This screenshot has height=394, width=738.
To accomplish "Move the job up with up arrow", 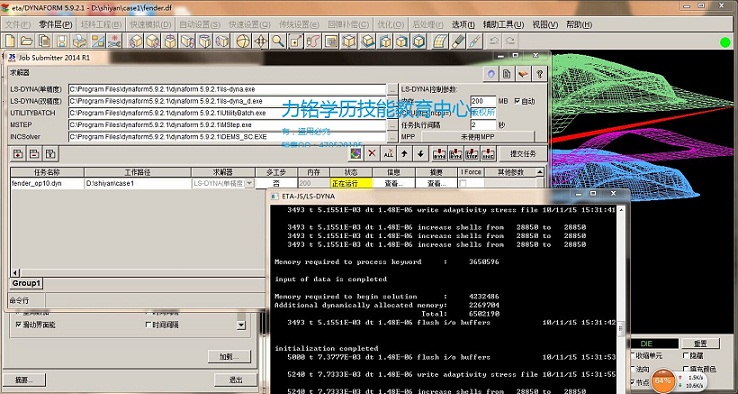I will tap(404, 153).
